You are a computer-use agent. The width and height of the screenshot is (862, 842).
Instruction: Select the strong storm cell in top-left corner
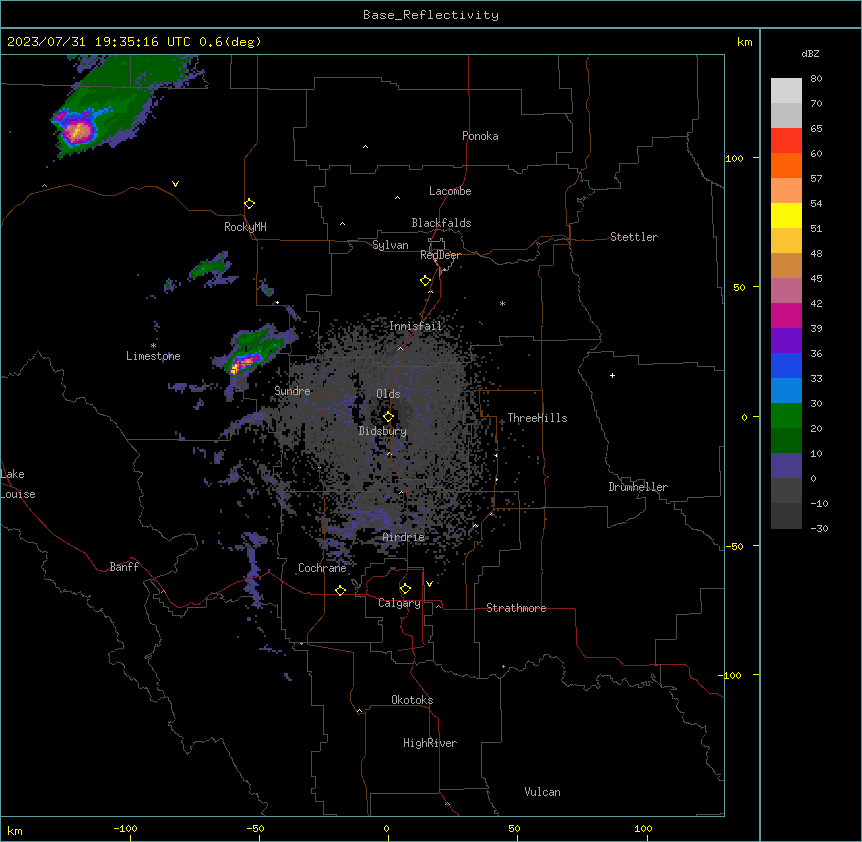pos(76,131)
